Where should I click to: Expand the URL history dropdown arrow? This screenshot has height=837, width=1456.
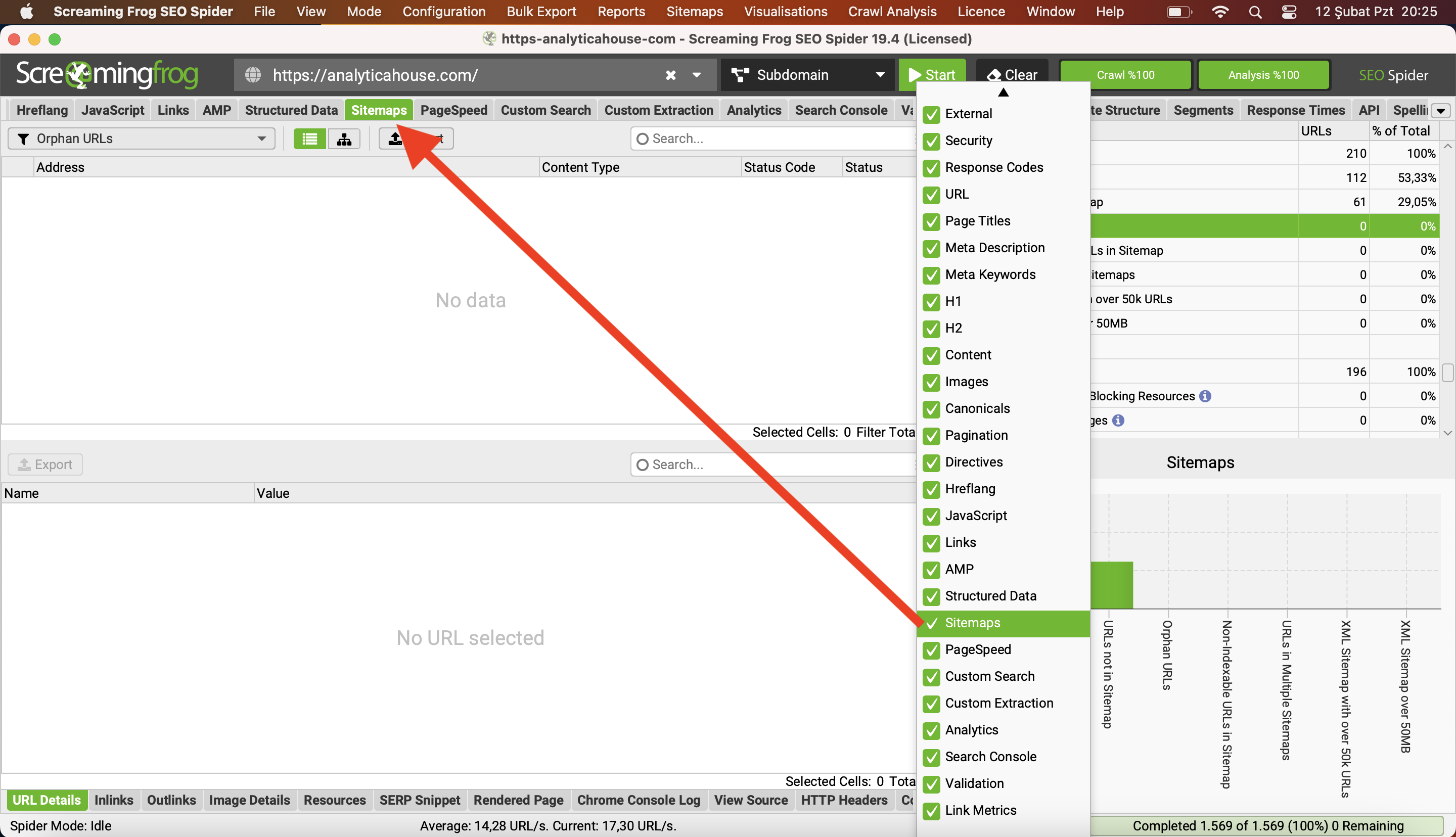pos(696,75)
